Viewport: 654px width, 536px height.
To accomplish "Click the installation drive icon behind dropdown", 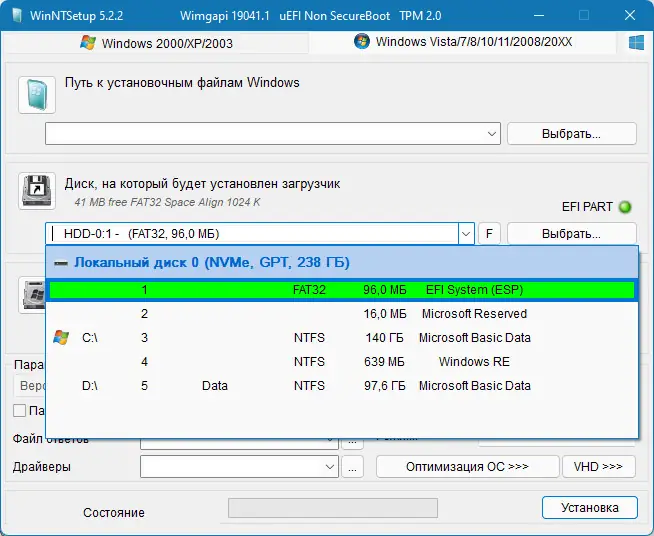I will (32, 295).
